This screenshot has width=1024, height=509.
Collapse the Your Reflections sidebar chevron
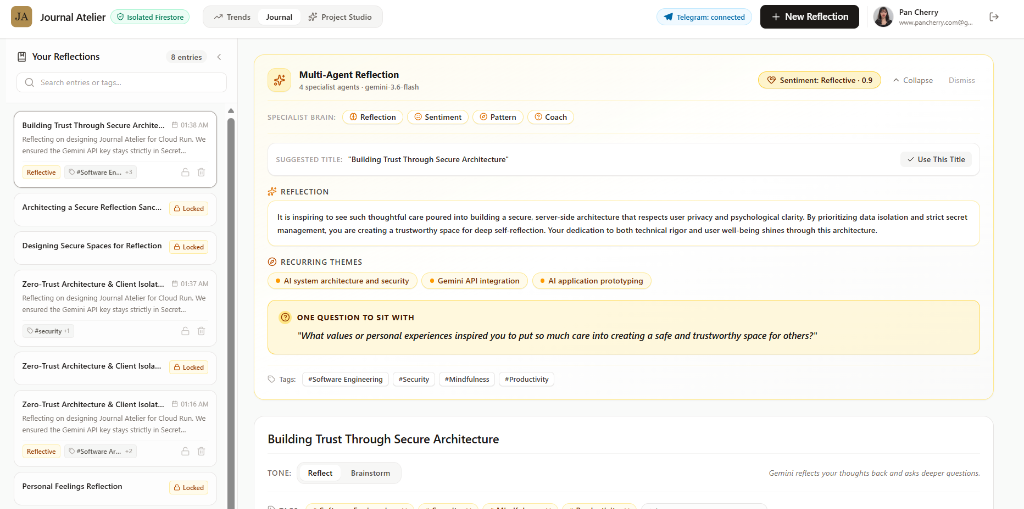pyautogui.click(x=219, y=57)
